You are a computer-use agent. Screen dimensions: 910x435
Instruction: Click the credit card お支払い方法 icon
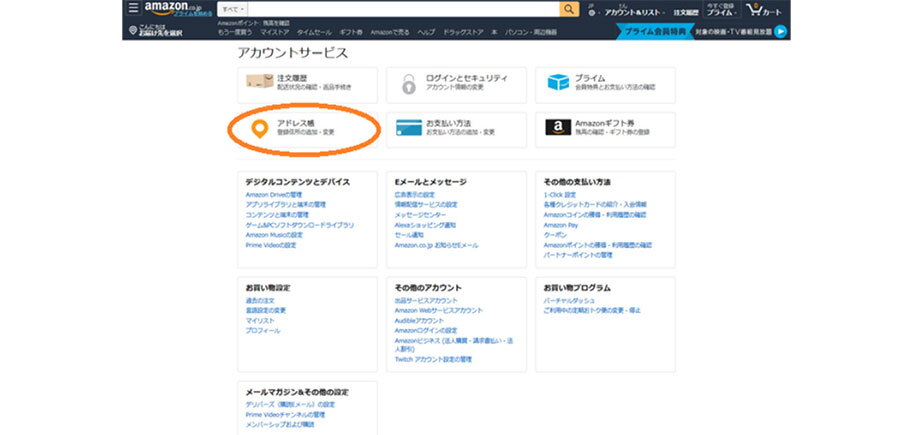(409, 128)
